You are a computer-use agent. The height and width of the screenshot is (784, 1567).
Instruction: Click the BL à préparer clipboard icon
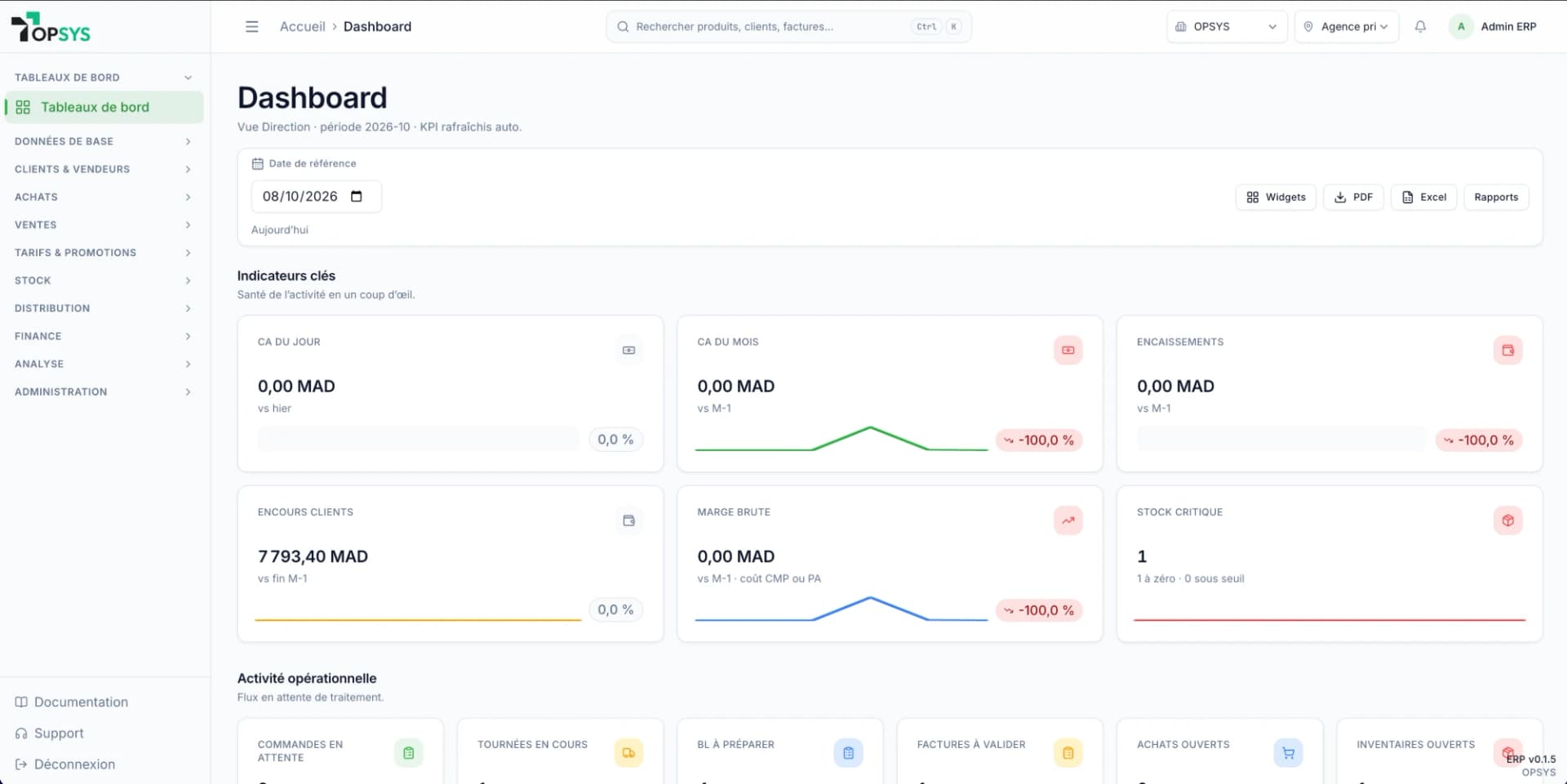tap(848, 753)
